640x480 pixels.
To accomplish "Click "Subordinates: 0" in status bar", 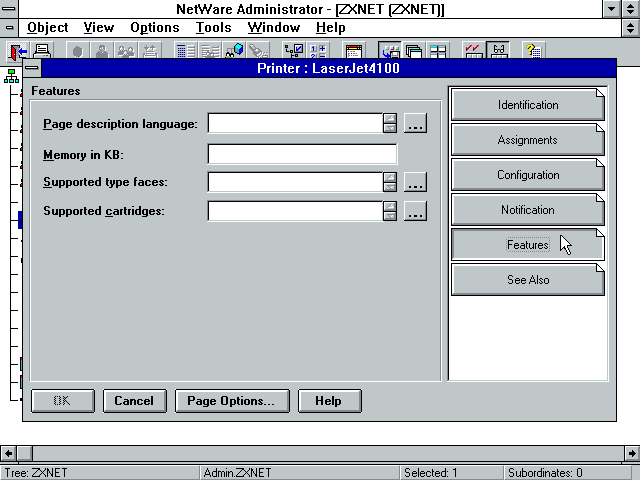I will 545,473.
